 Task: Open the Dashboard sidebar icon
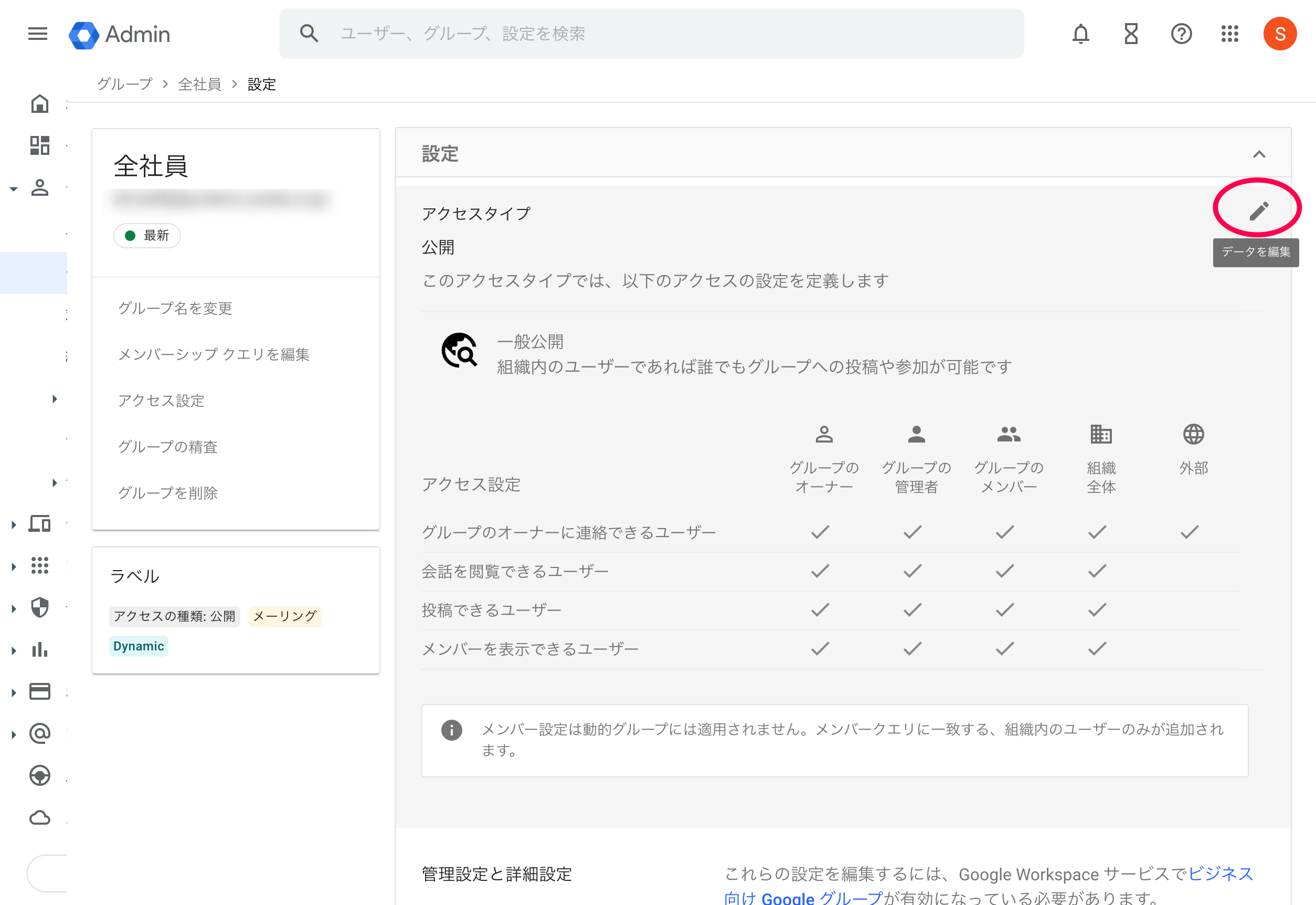[x=40, y=145]
